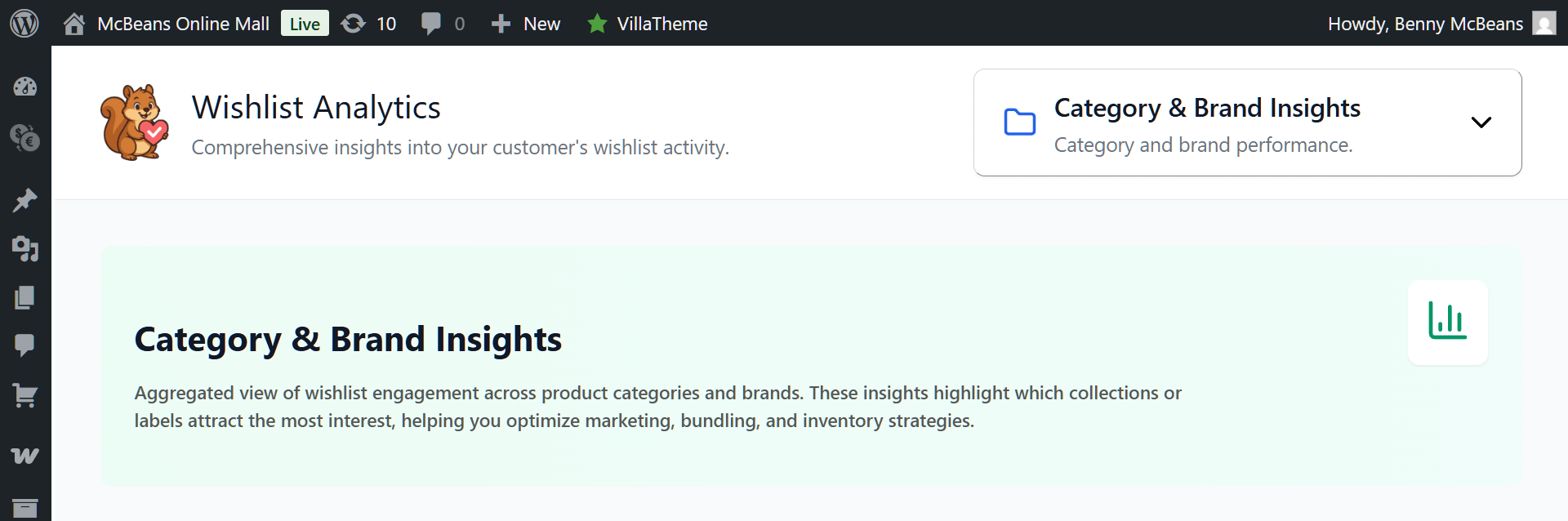1568x521 pixels.
Task: Open the currency exchange sidebar icon
Action: coord(25,138)
